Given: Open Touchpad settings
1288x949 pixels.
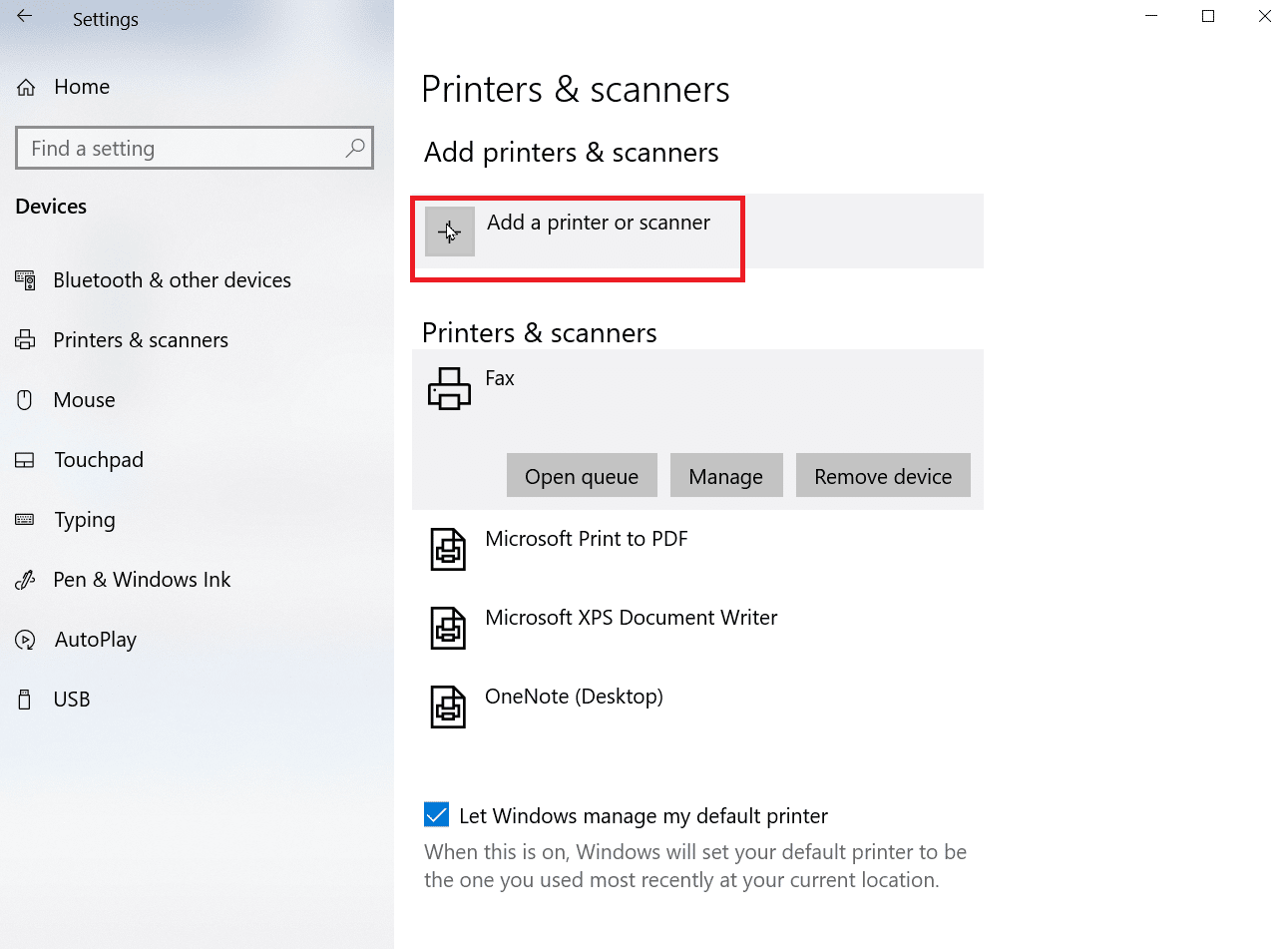Looking at the screenshot, I should click(99, 460).
